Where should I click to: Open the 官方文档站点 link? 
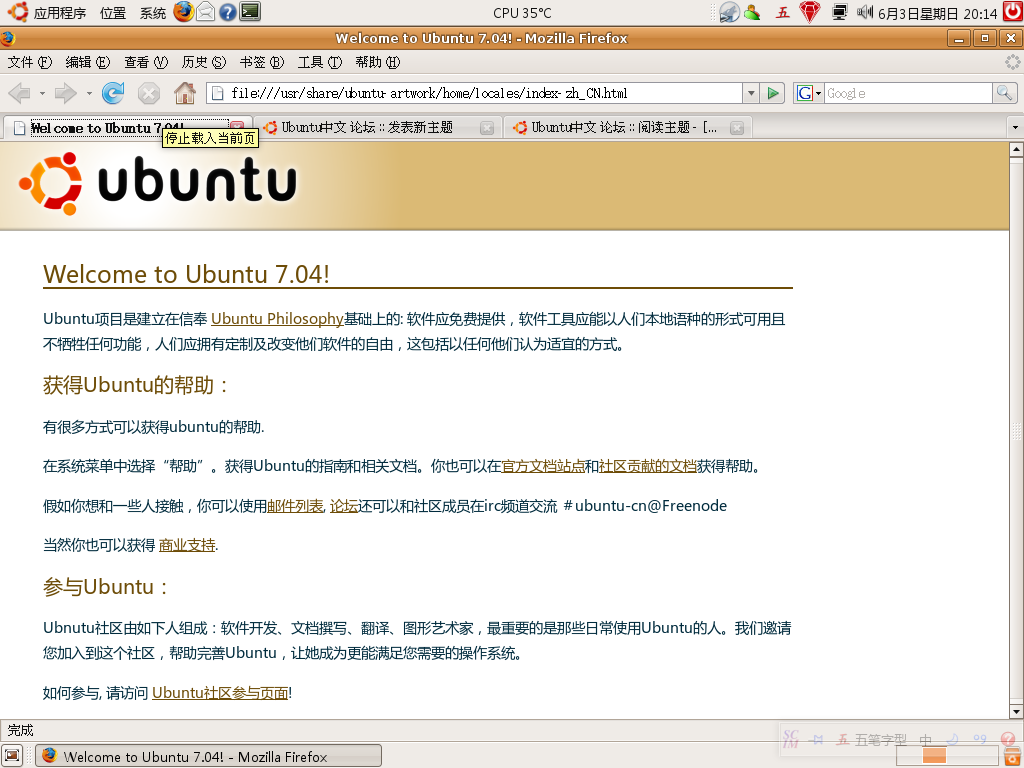click(543, 466)
